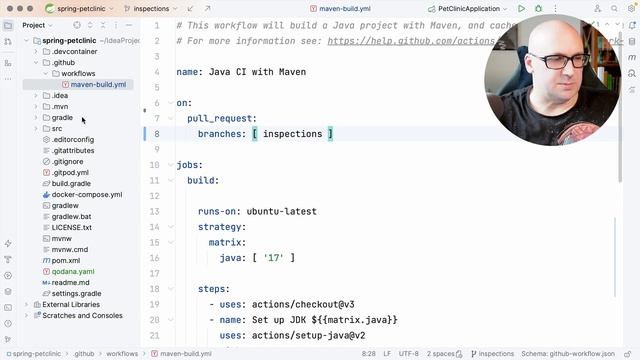
Task: Open the PetClinicApplication run configuration dropdown
Action: click(468, 9)
